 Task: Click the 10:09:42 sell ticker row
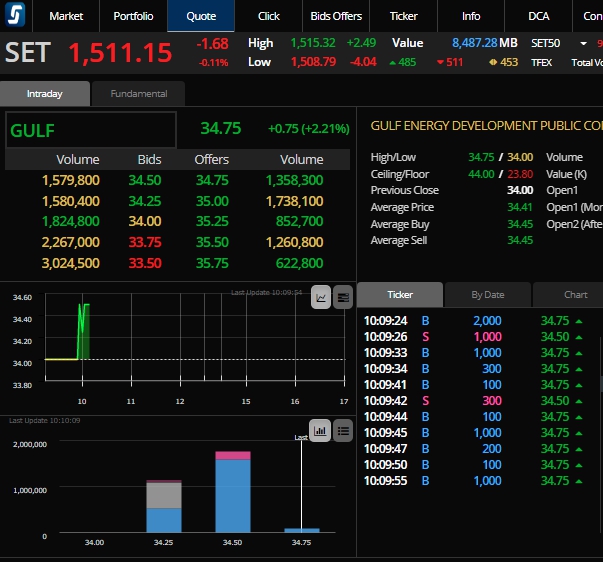[473, 400]
